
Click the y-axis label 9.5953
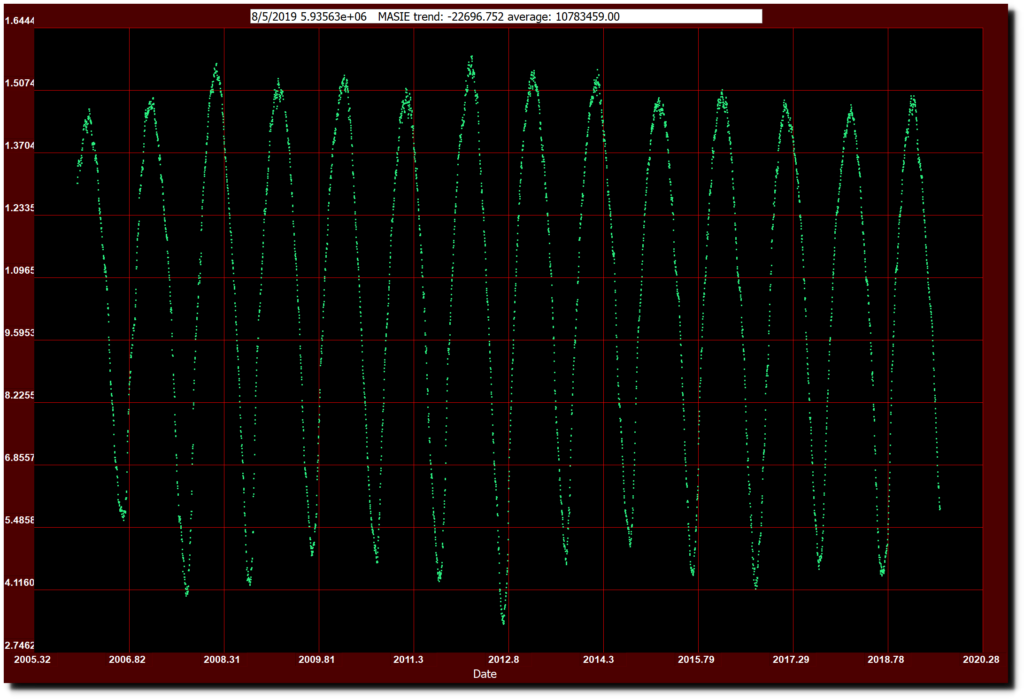coord(20,333)
